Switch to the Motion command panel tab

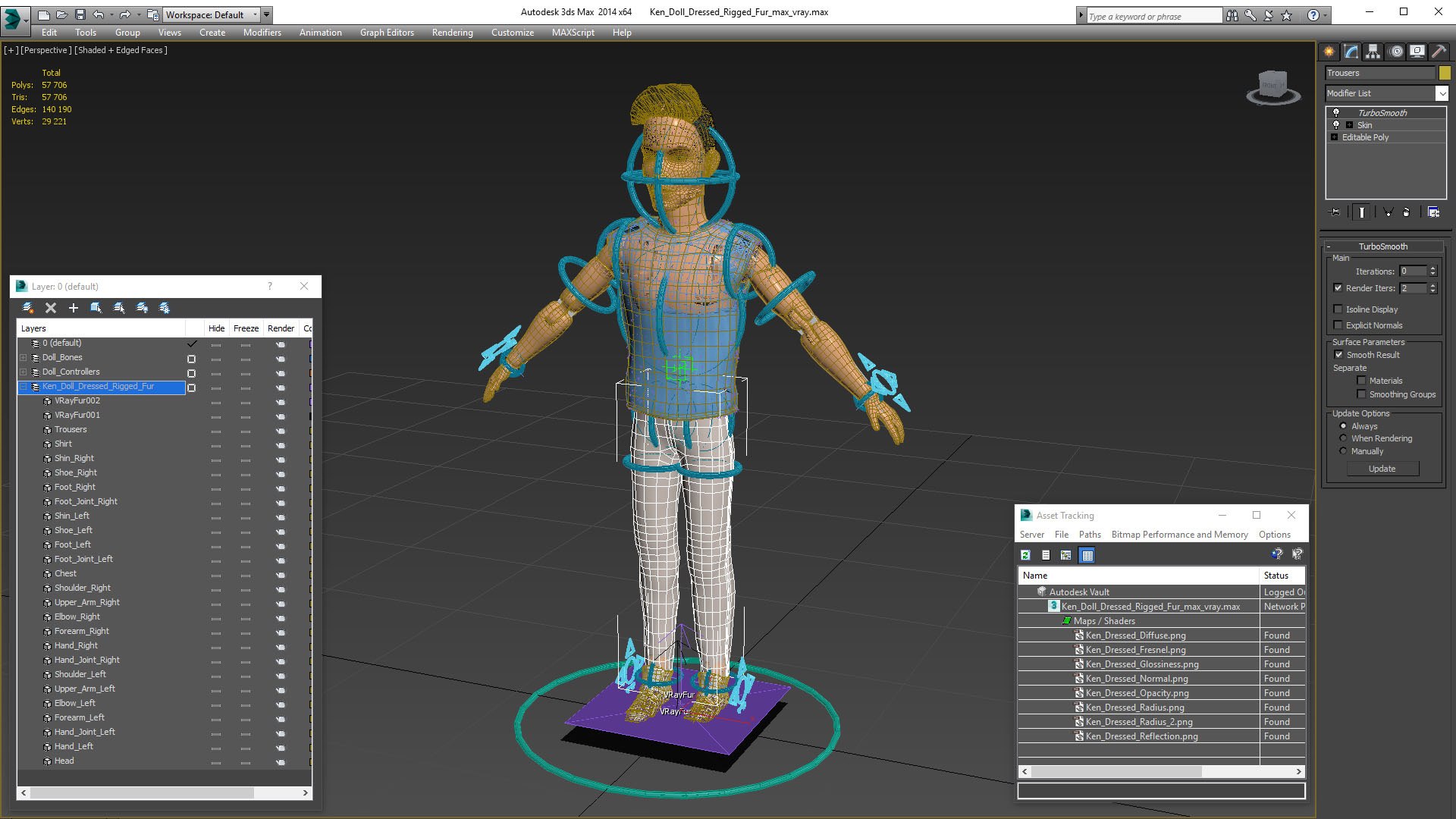[1396, 52]
